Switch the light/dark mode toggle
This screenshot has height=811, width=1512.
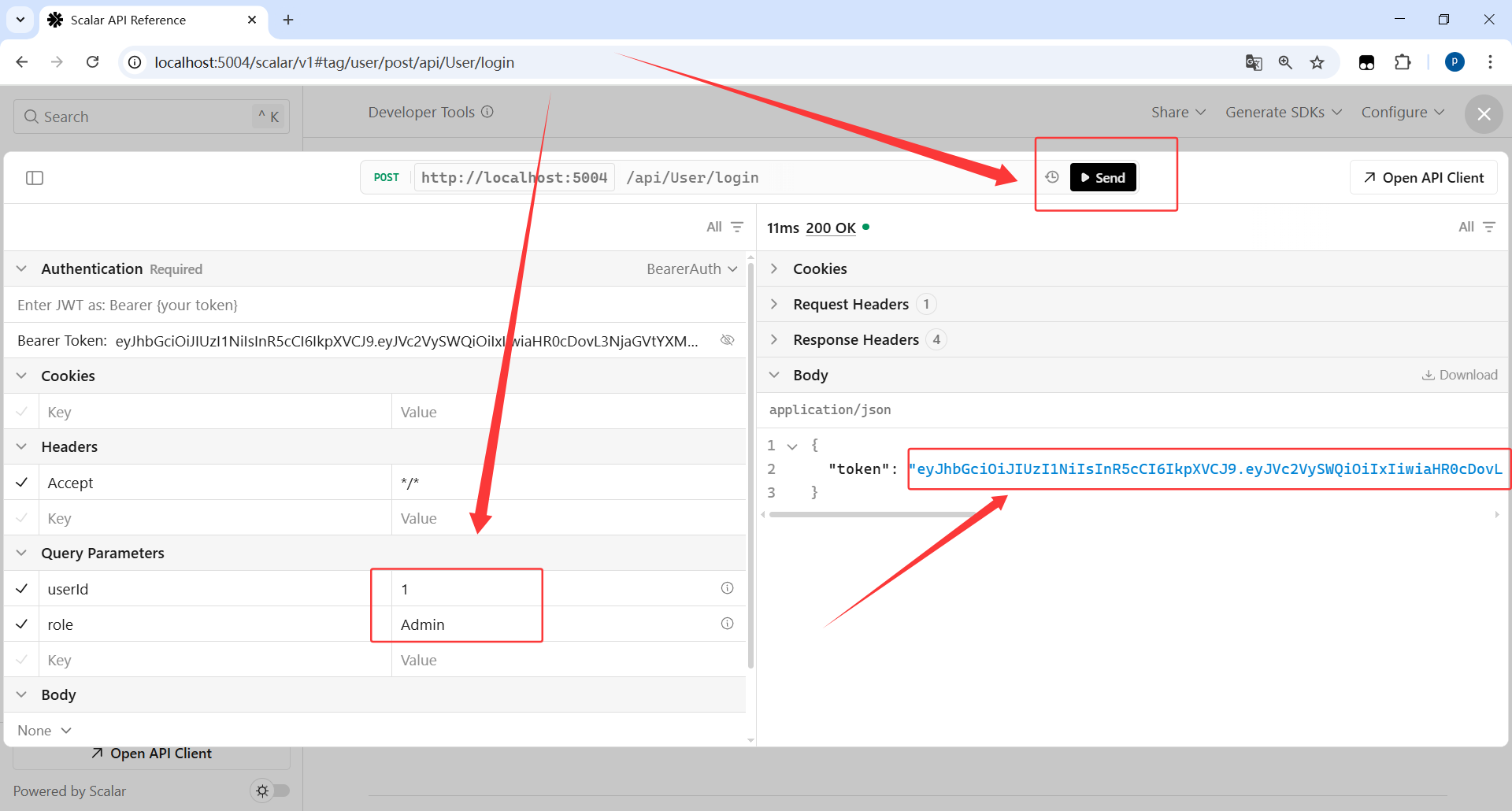(x=270, y=791)
